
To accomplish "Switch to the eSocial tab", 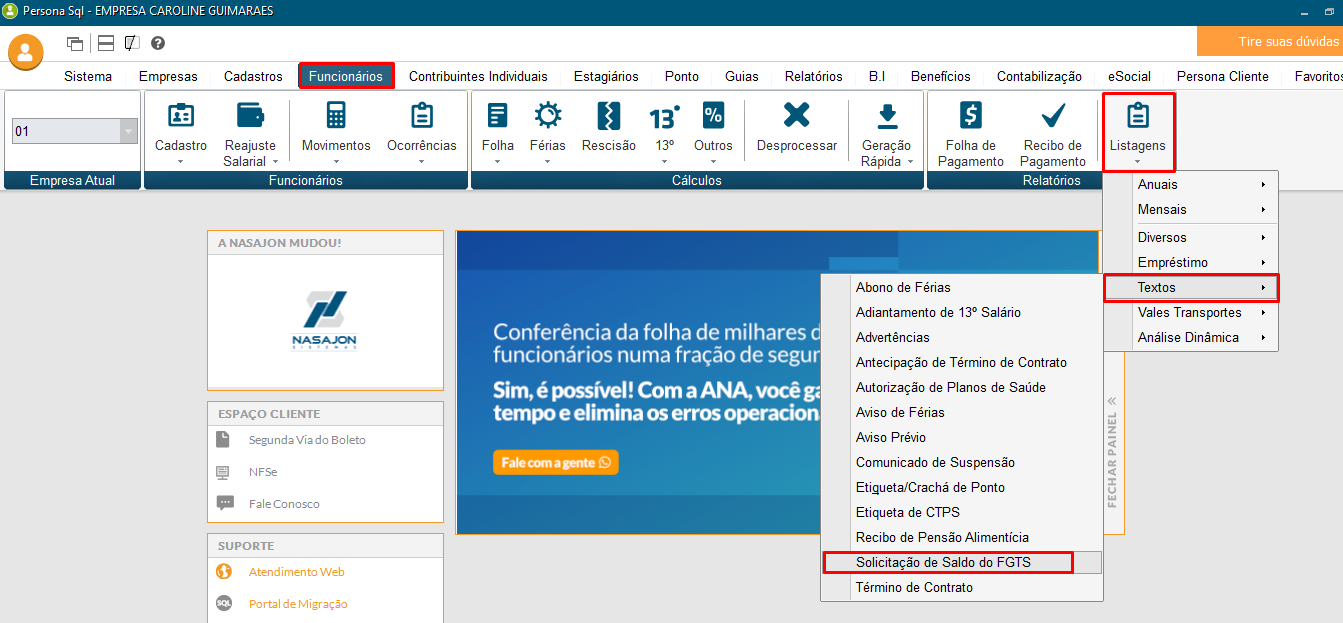I will click(x=1129, y=76).
